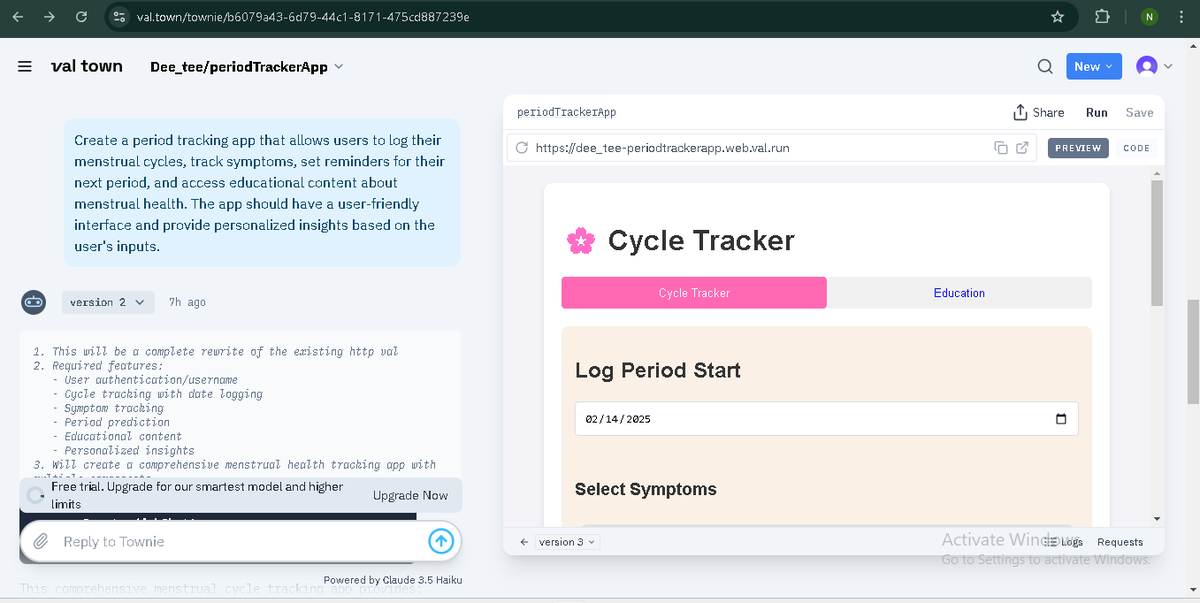Click the Share button
The width and height of the screenshot is (1200, 603).
coord(1039,112)
